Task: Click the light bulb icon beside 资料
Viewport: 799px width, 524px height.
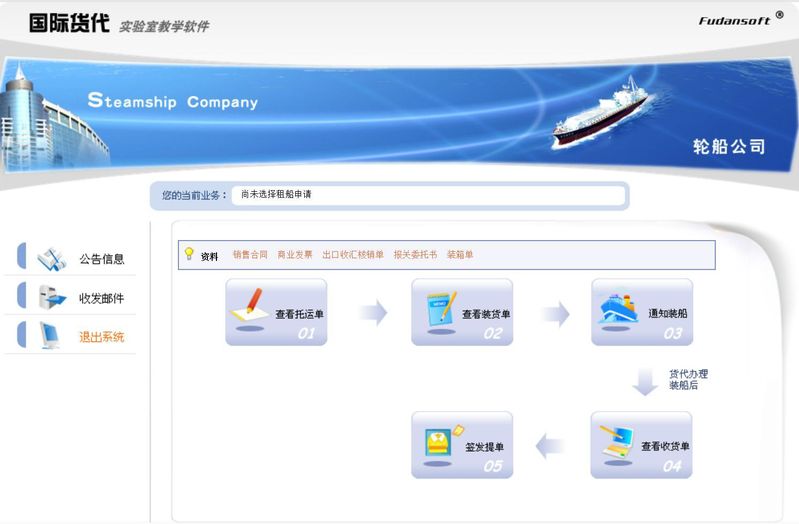Action: coord(189,253)
